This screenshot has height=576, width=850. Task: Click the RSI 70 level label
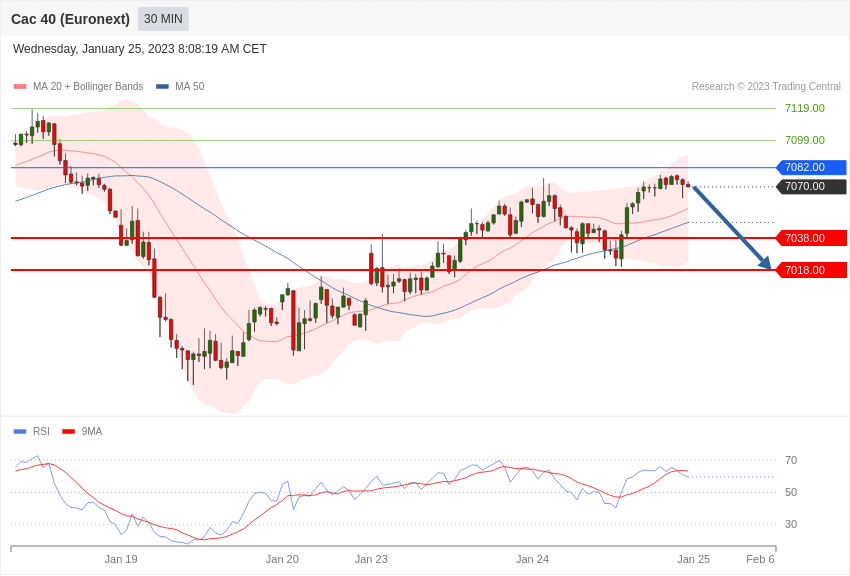pos(791,460)
